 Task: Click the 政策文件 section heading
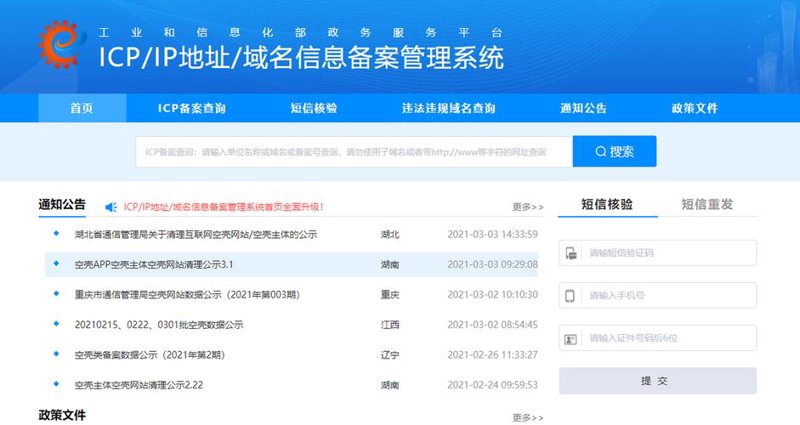pos(62,415)
